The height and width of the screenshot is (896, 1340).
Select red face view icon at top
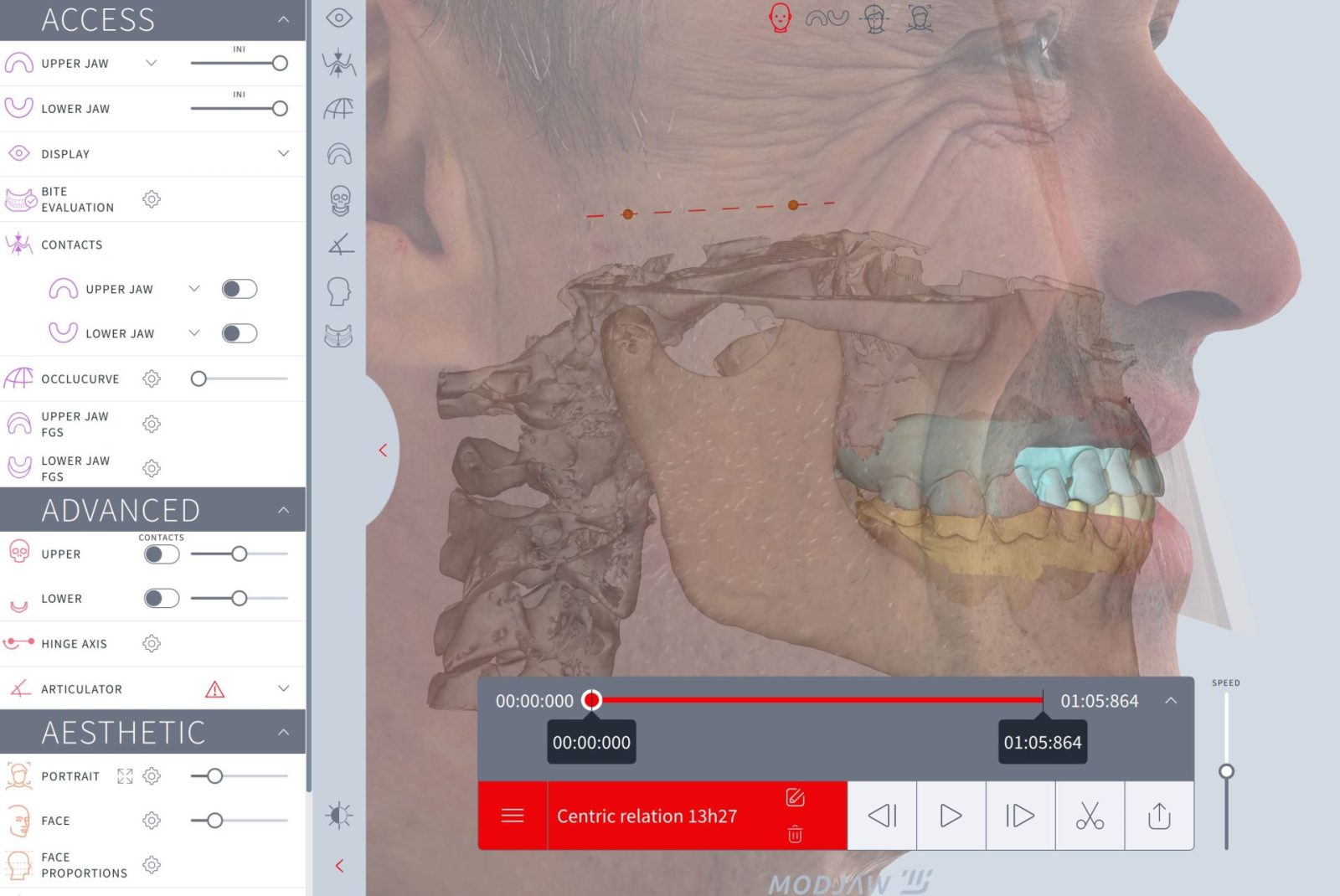point(780,18)
